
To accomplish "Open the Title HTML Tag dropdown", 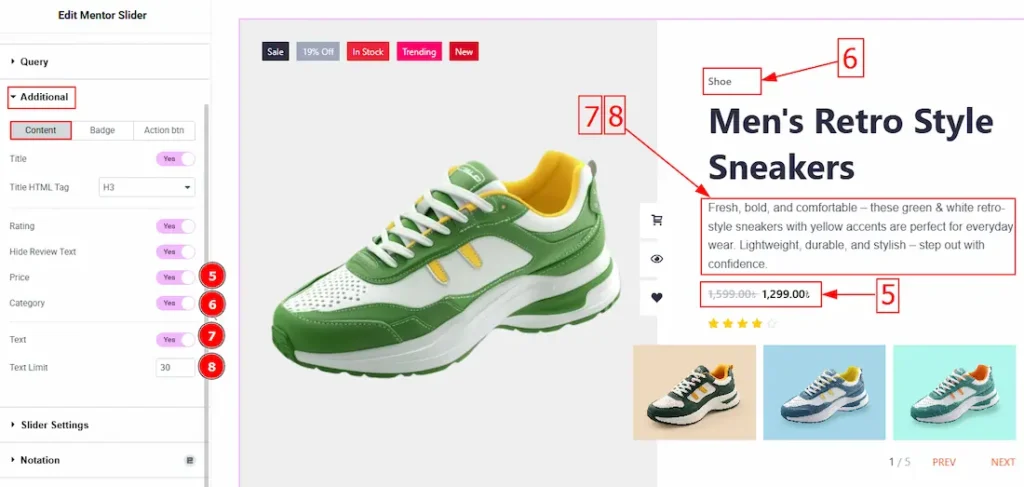I will [x=147, y=187].
